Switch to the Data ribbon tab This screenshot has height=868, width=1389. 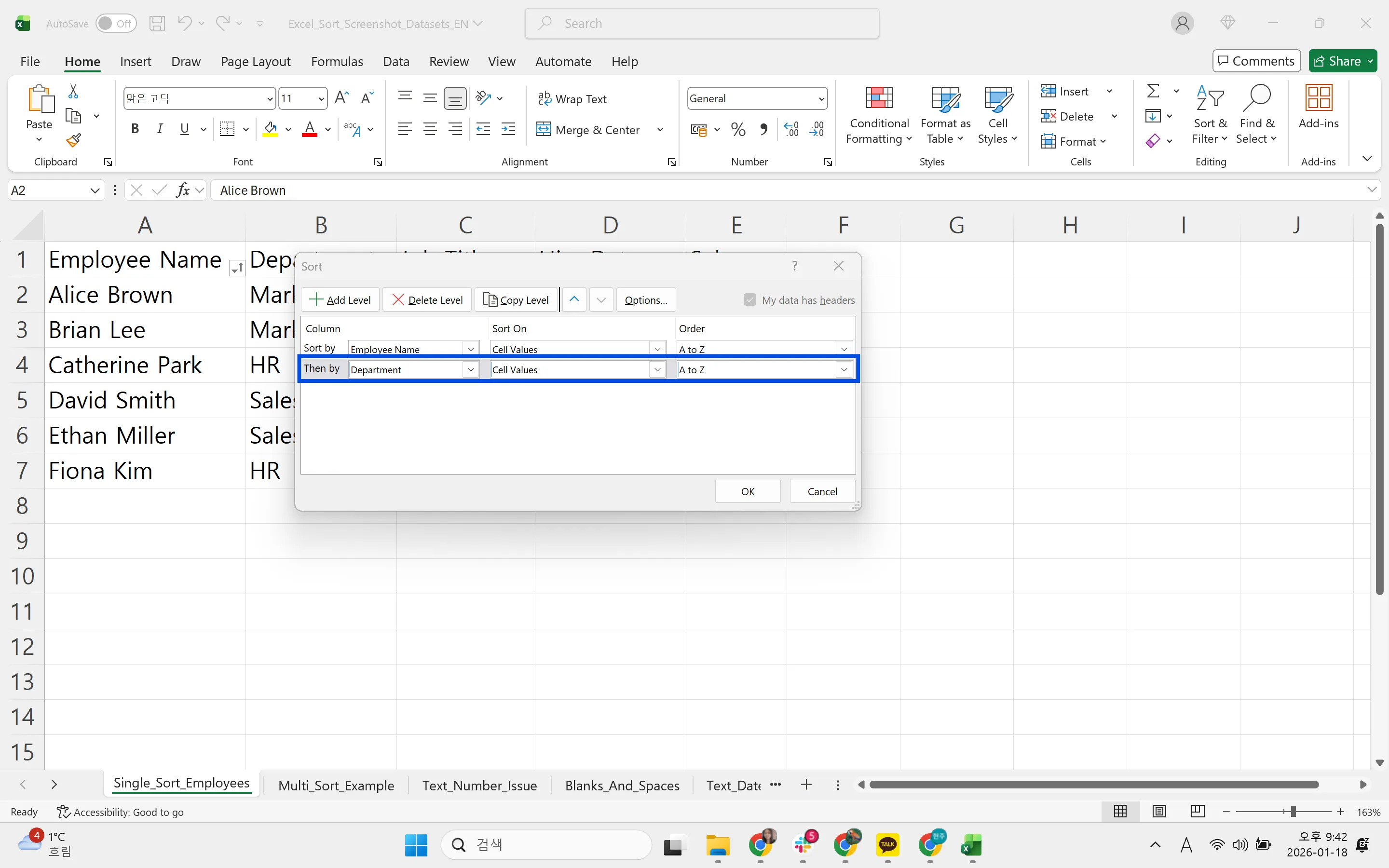coord(395,61)
